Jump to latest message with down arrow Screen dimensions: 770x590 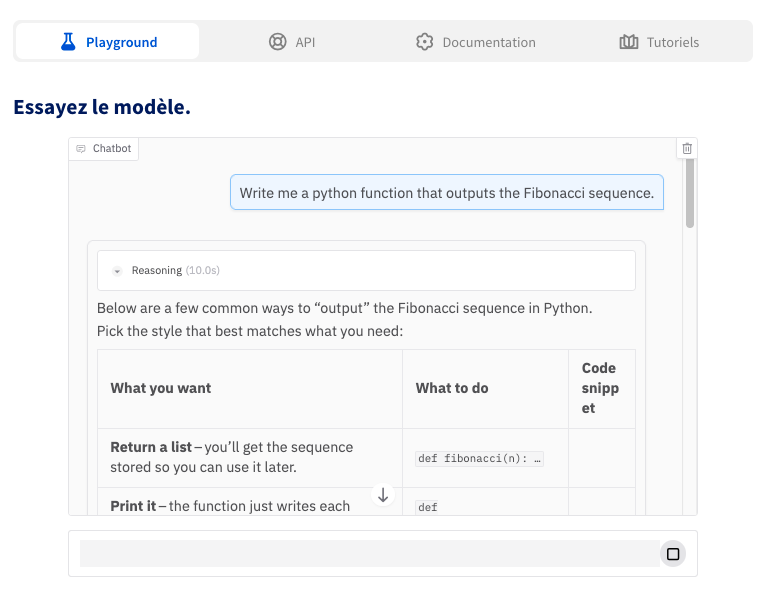coord(383,495)
